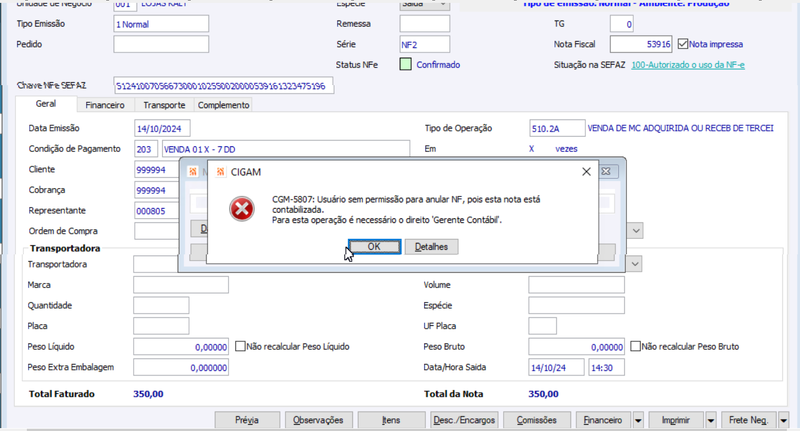
Task: Switch to the Transporte tab
Action: click(x=164, y=105)
